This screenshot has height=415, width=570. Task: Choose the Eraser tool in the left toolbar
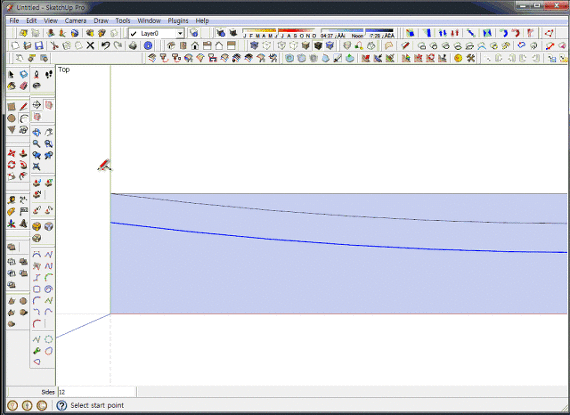pyautogui.click(x=23, y=86)
